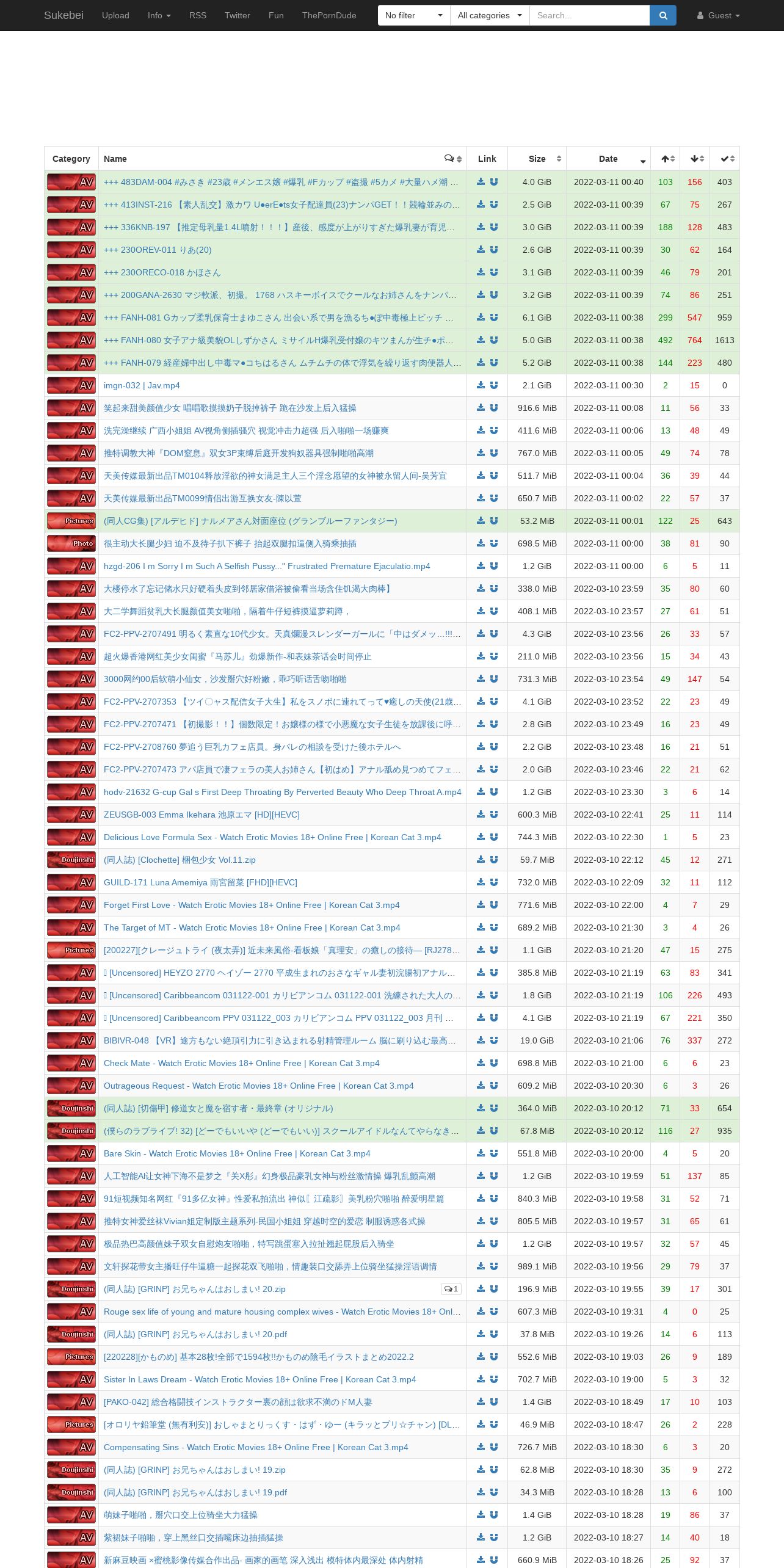784x1568 pixels.
Task: Click Photo category icon dated 2022-03-11 00:00
Action: pos(71,543)
